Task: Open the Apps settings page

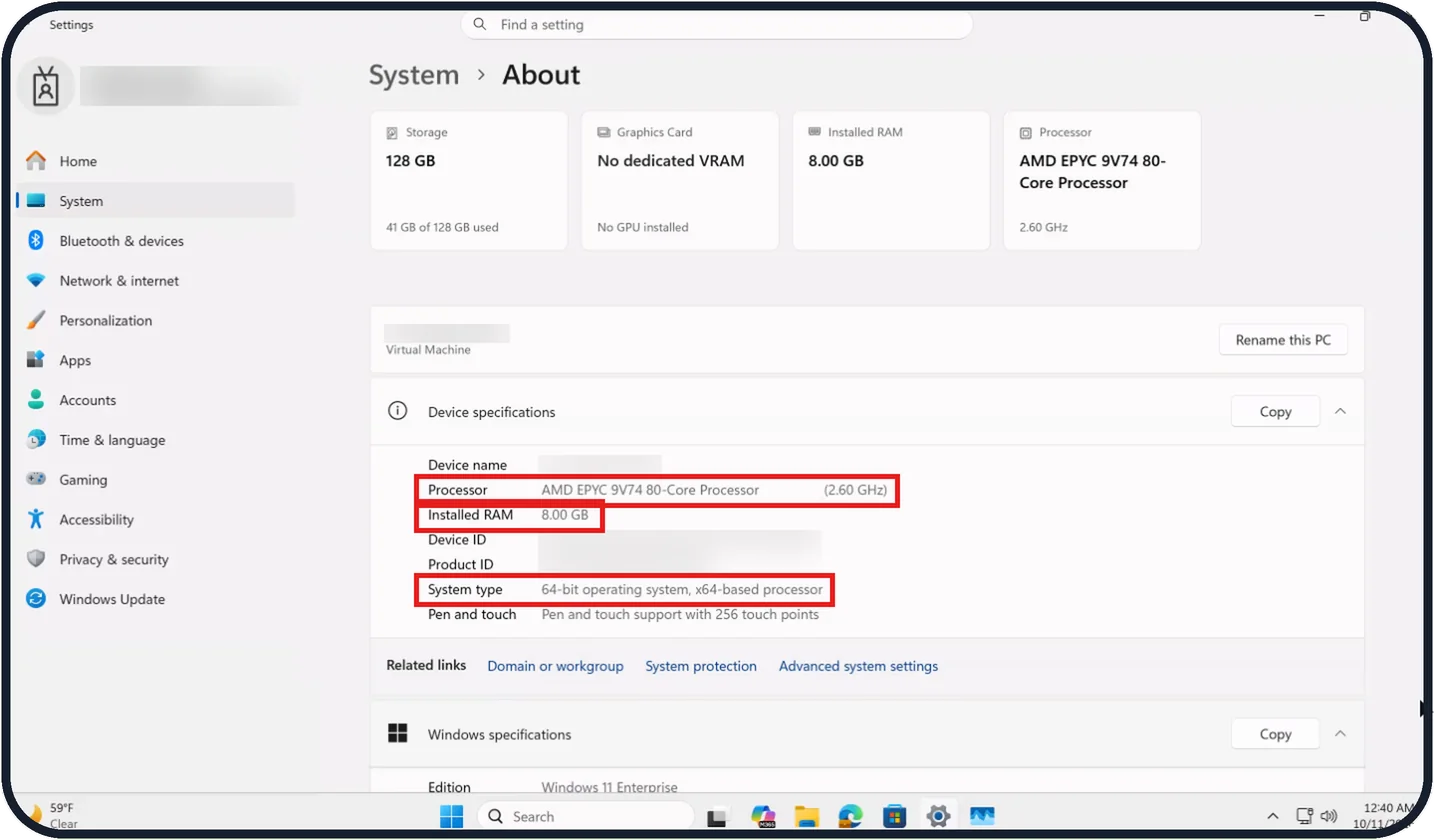Action: [x=156, y=361]
